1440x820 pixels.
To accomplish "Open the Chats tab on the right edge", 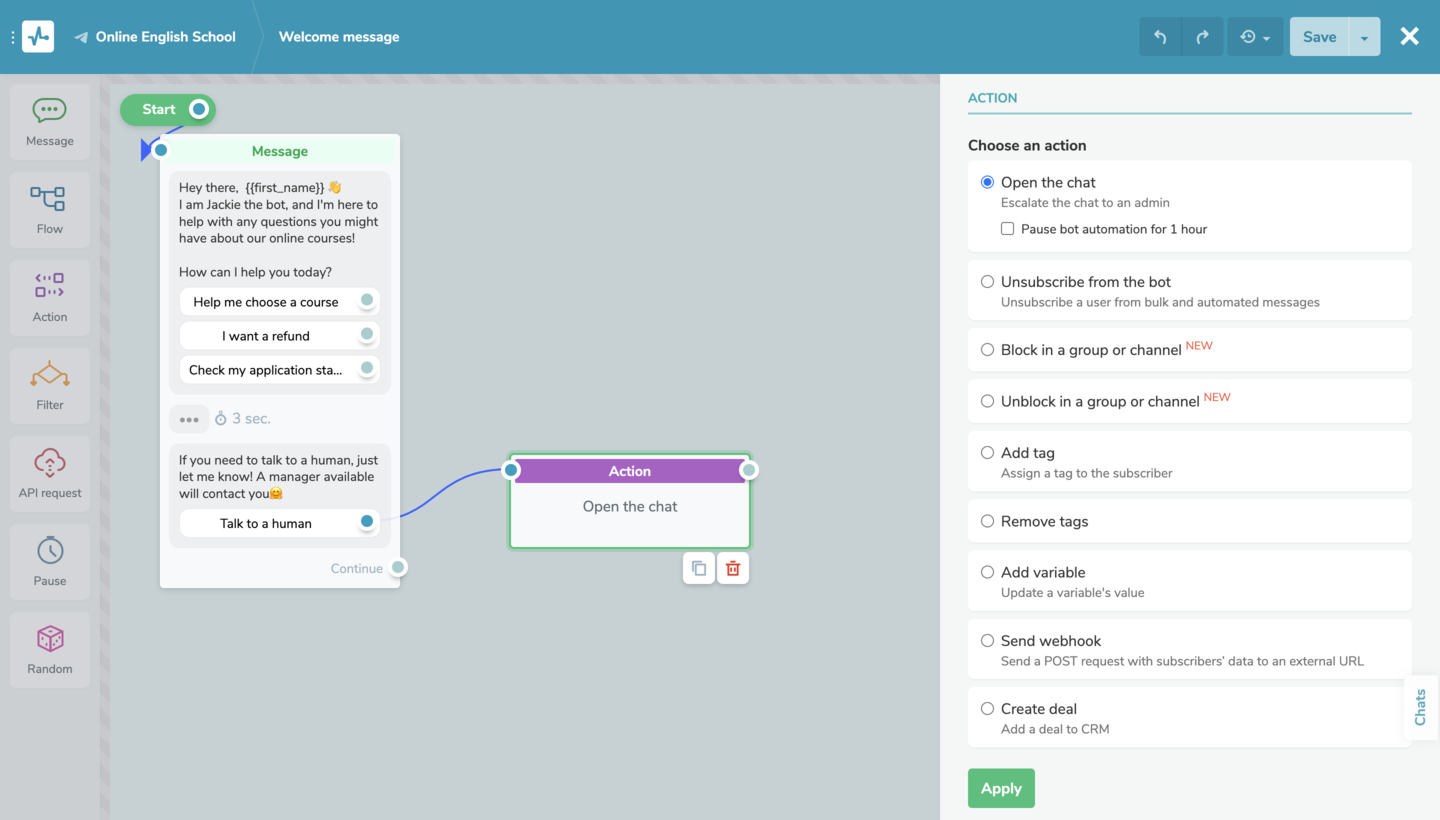I will click(1420, 707).
